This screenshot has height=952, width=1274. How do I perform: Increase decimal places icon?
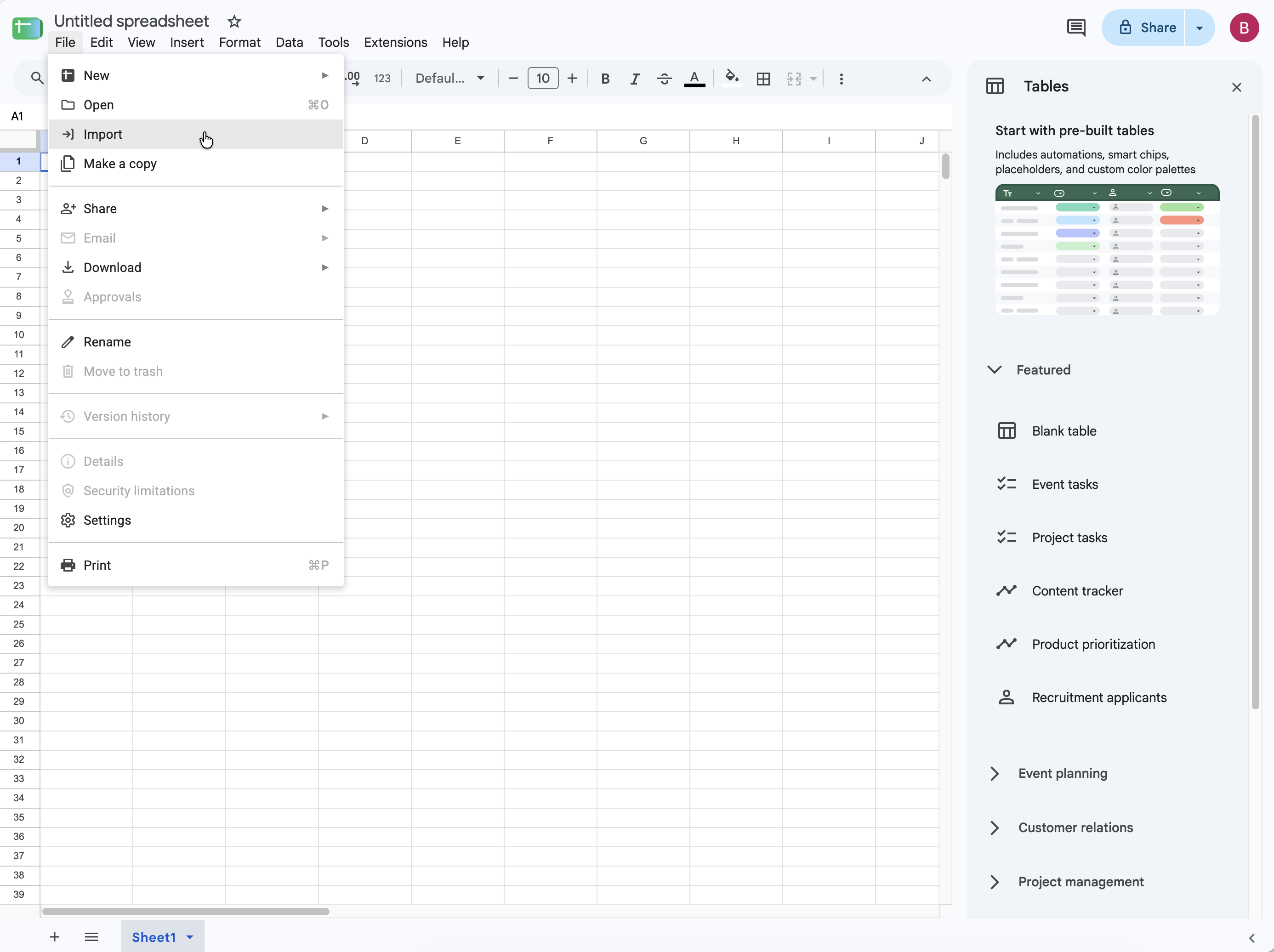click(x=352, y=78)
